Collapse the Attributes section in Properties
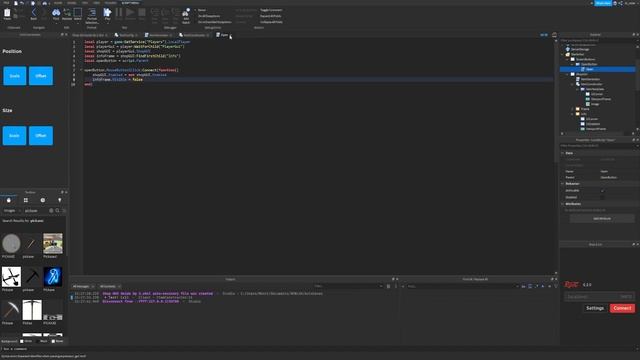This screenshot has height=360, width=640. click(x=563, y=204)
